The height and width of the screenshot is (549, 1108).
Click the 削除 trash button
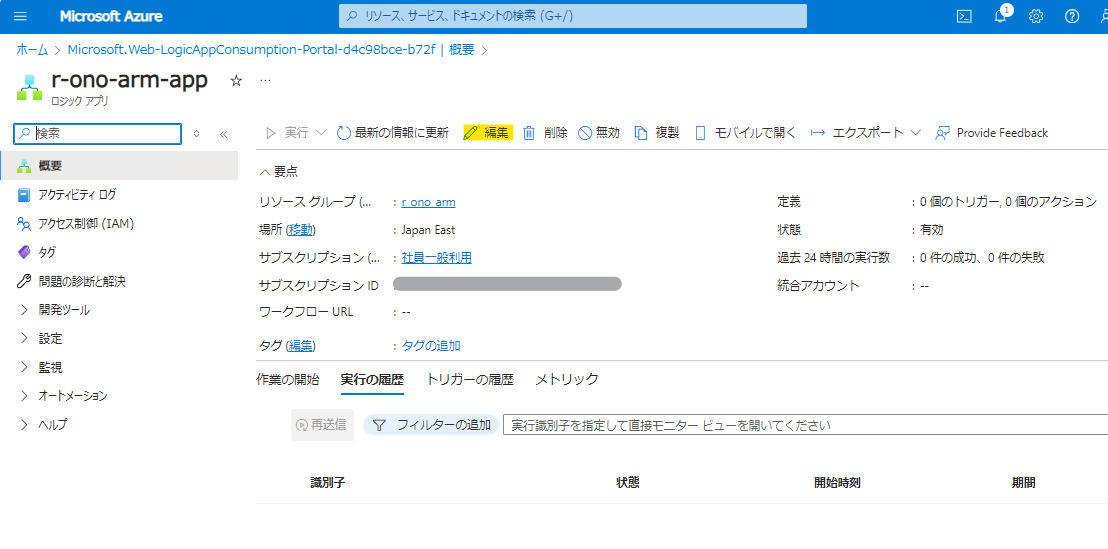(x=545, y=133)
